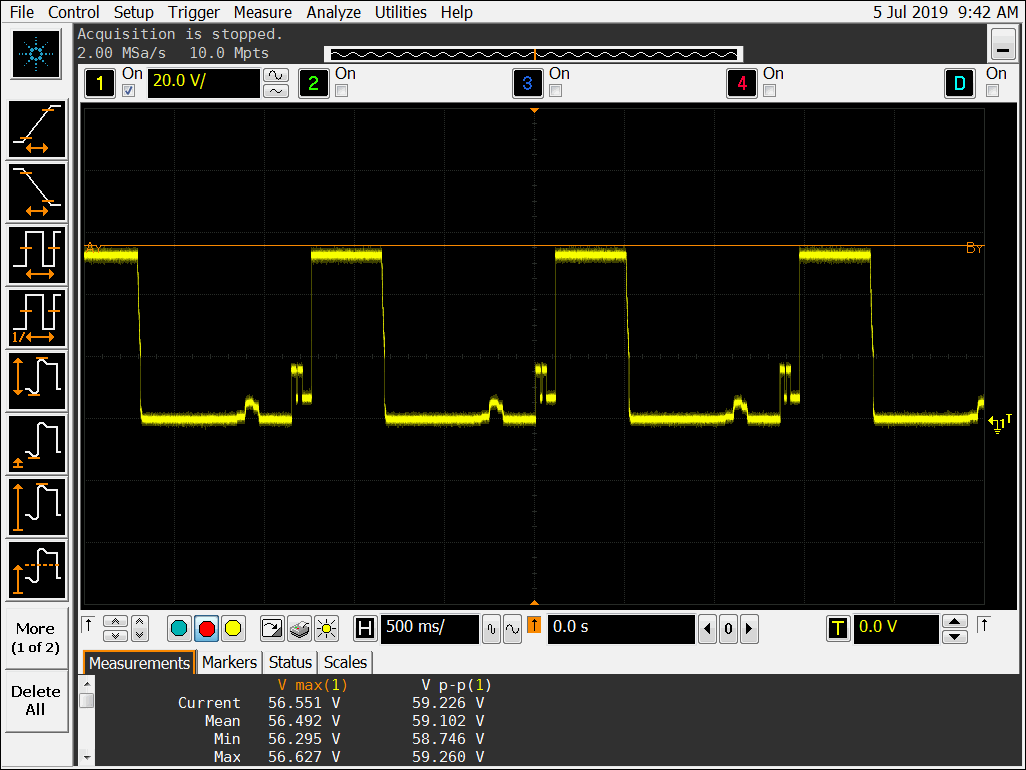1026x770 pixels.
Task: Open the Measure menu
Action: point(262,12)
